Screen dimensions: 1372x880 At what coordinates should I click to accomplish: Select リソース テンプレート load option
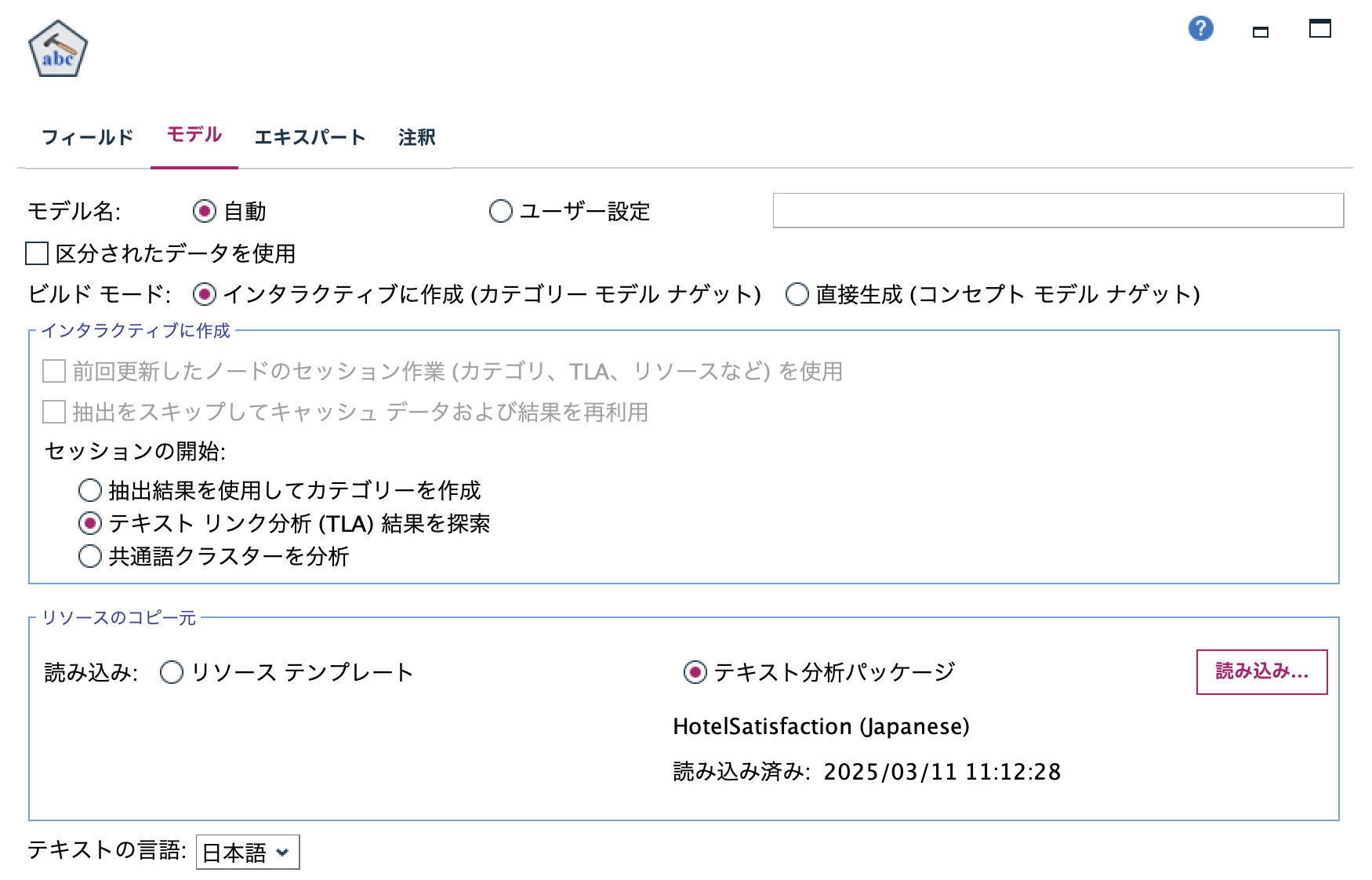click(x=169, y=671)
